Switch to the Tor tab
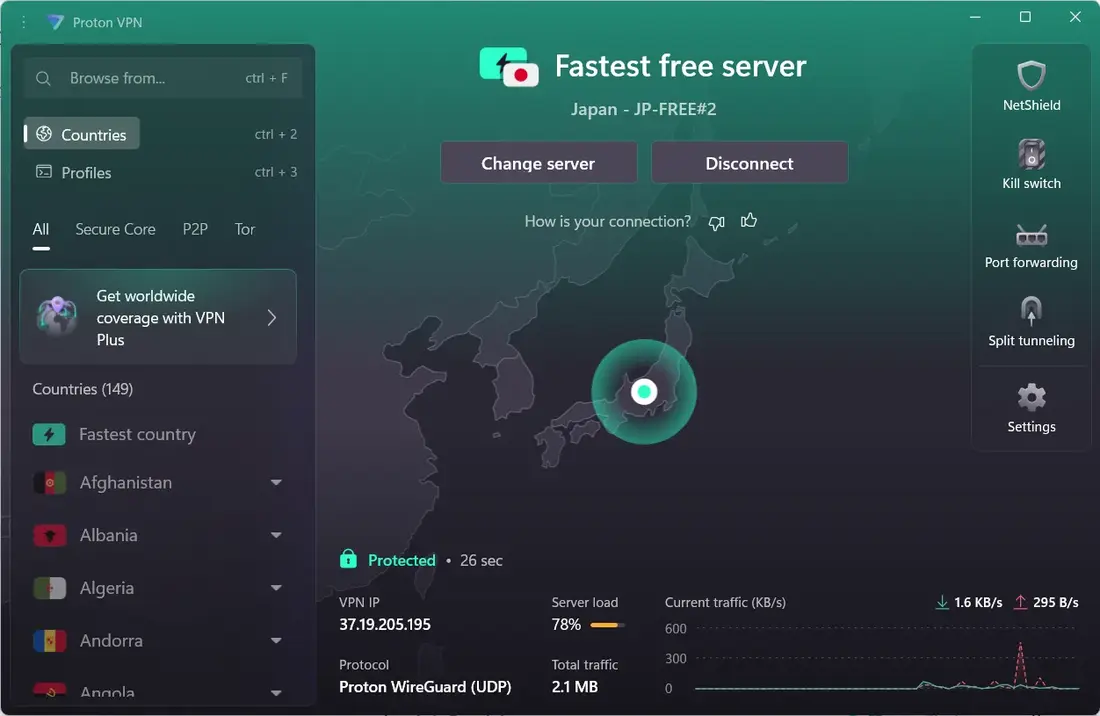This screenshot has height=716, width=1100. [x=244, y=229]
